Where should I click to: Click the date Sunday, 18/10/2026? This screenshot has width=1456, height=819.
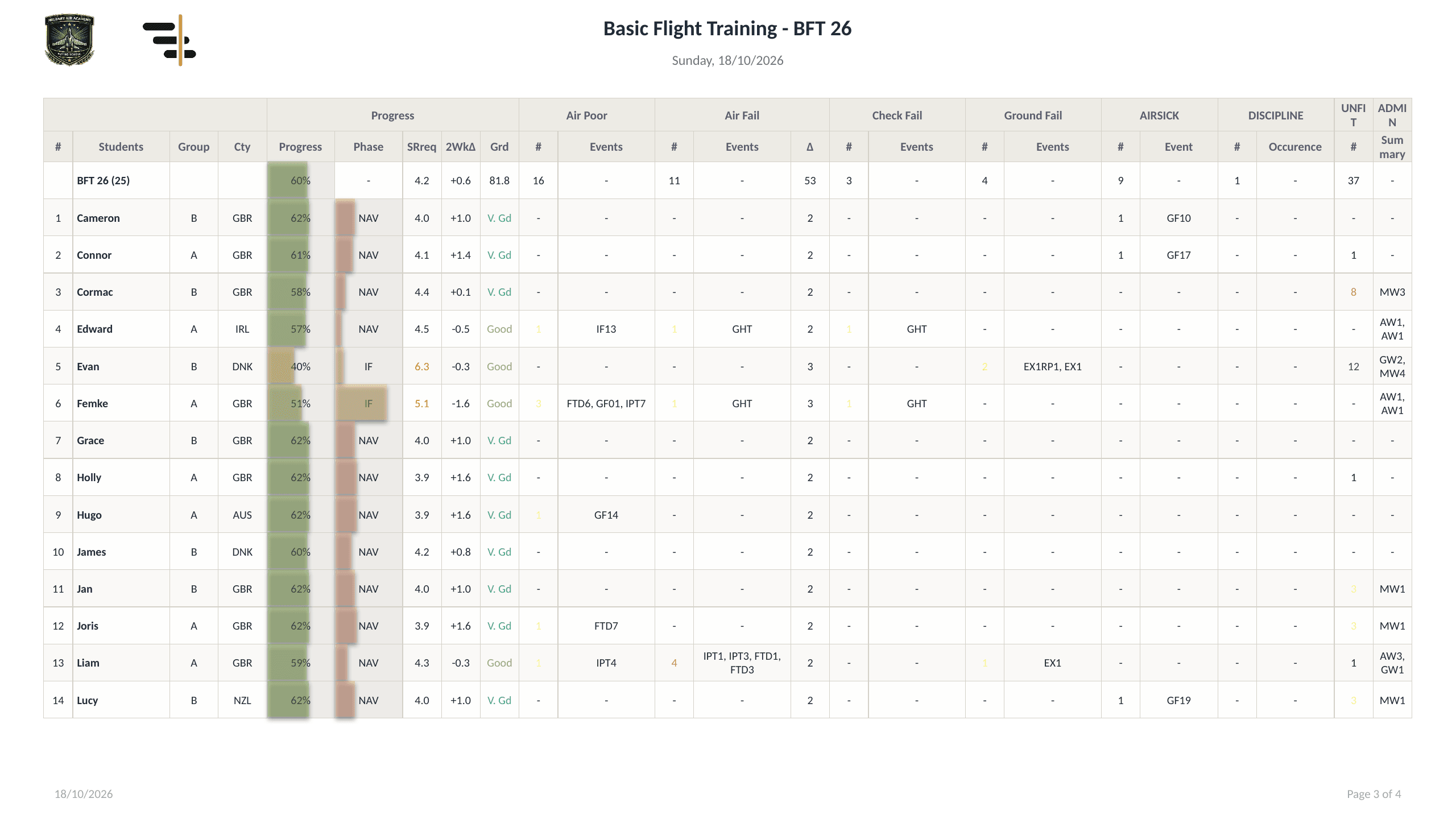(x=727, y=60)
